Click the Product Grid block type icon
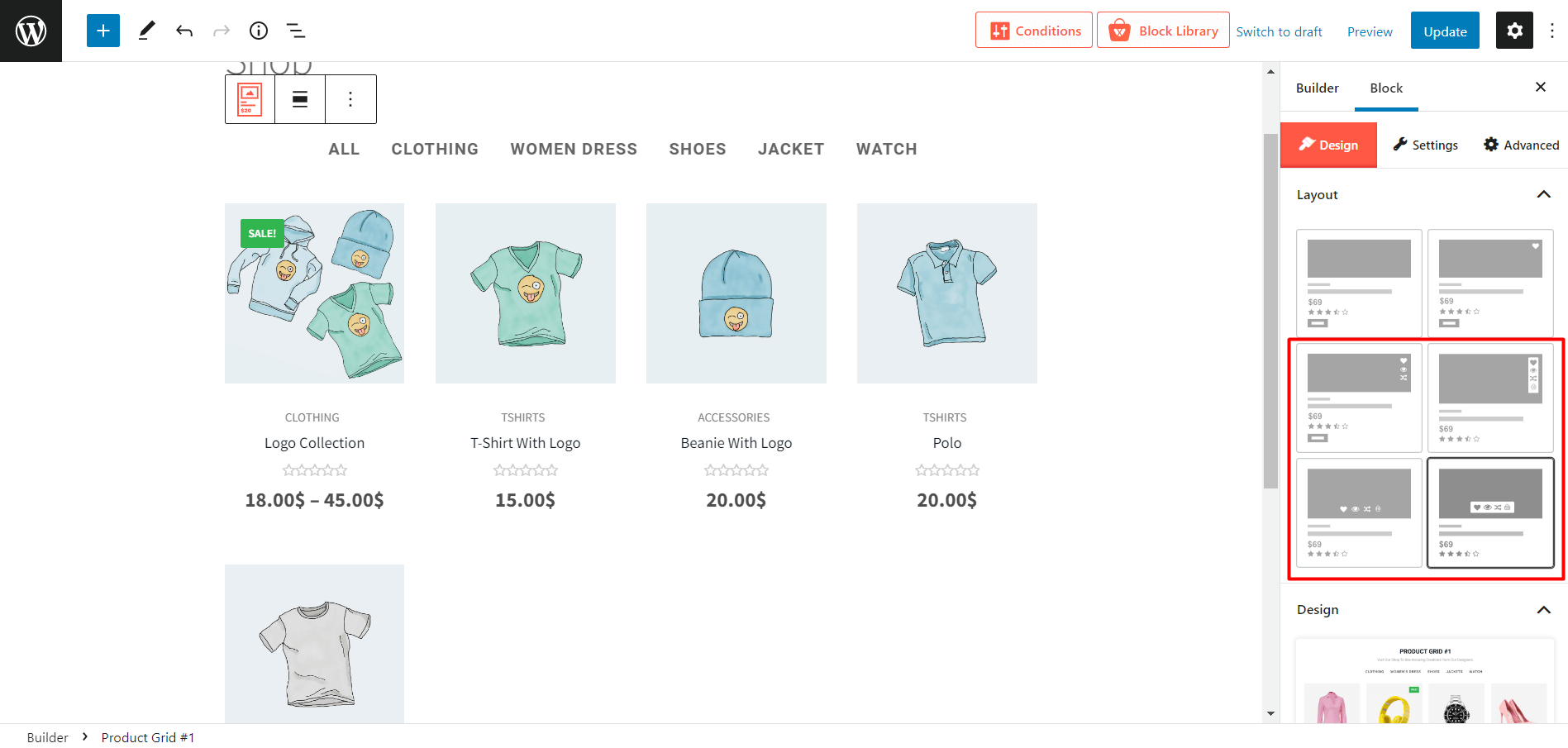1568x748 pixels. pos(248,98)
